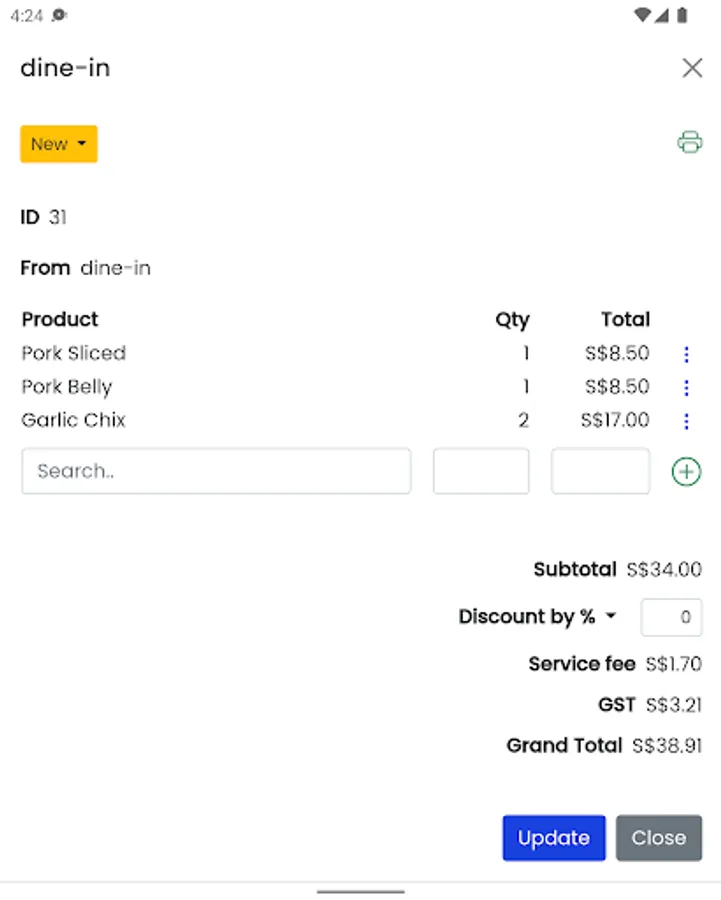Open three-dot menu for Garlic Chix
721x900 pixels.
(686, 421)
